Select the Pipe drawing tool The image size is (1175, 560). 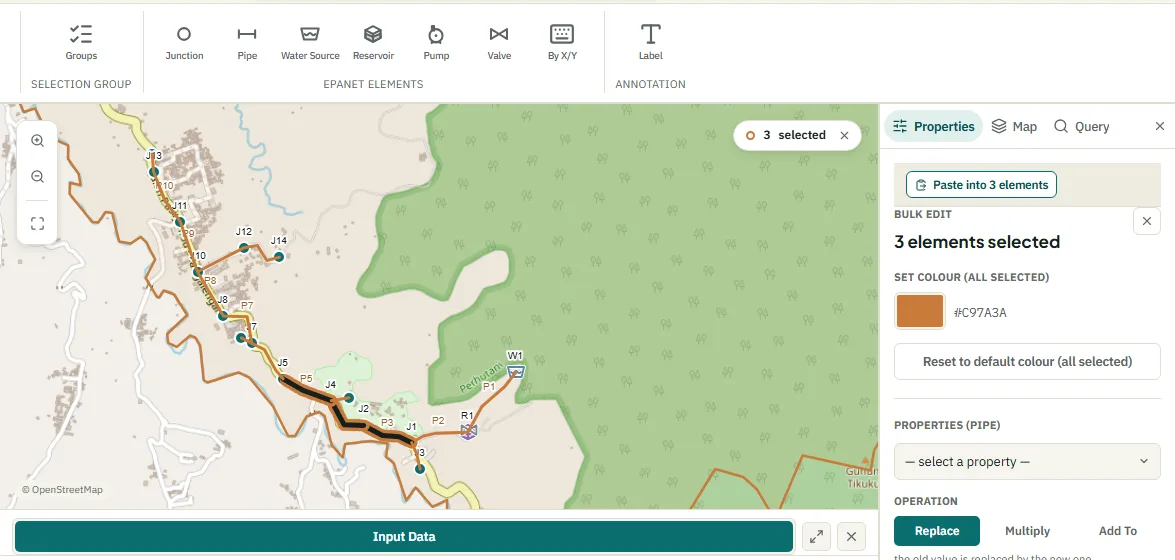(247, 43)
